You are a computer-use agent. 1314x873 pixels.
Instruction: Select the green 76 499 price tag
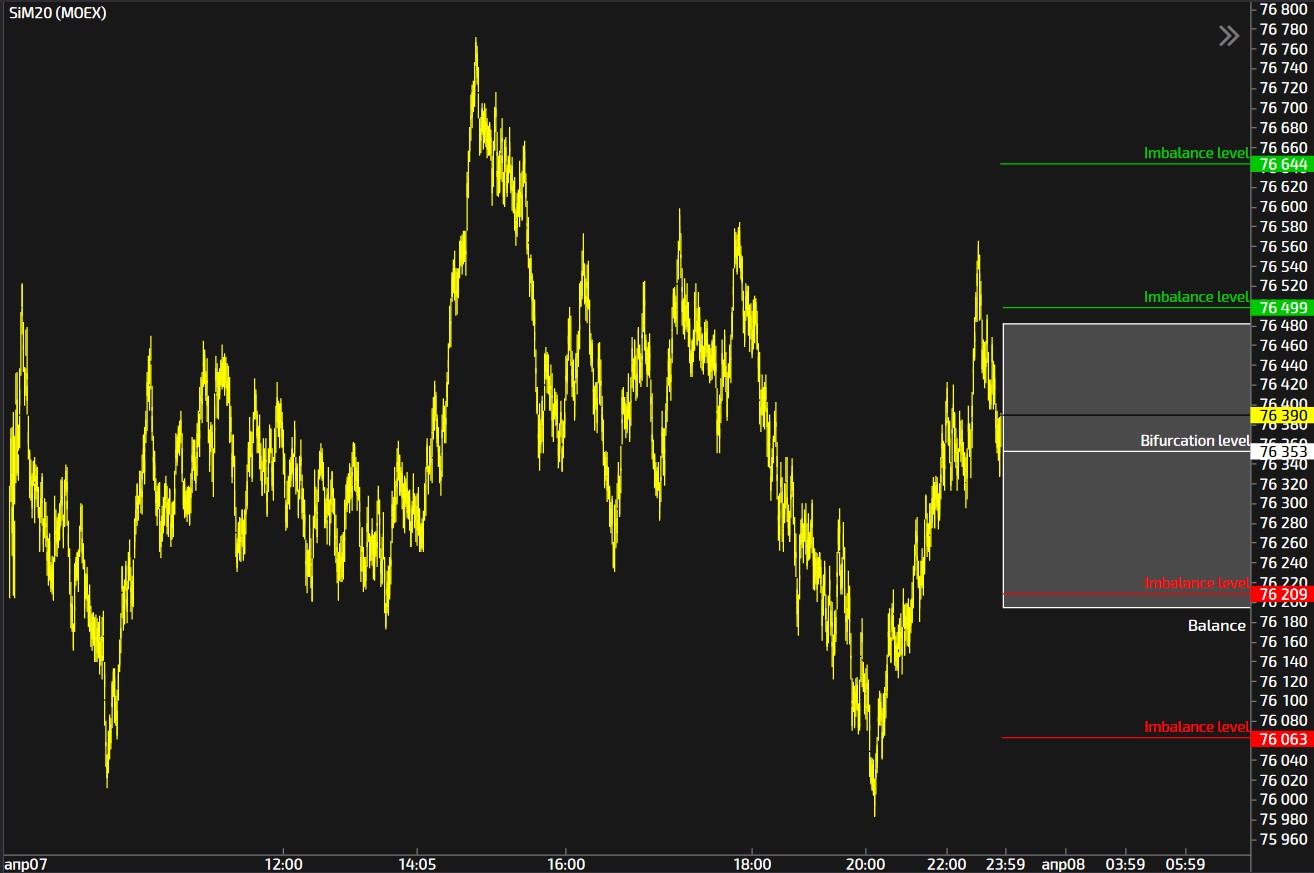click(1282, 308)
